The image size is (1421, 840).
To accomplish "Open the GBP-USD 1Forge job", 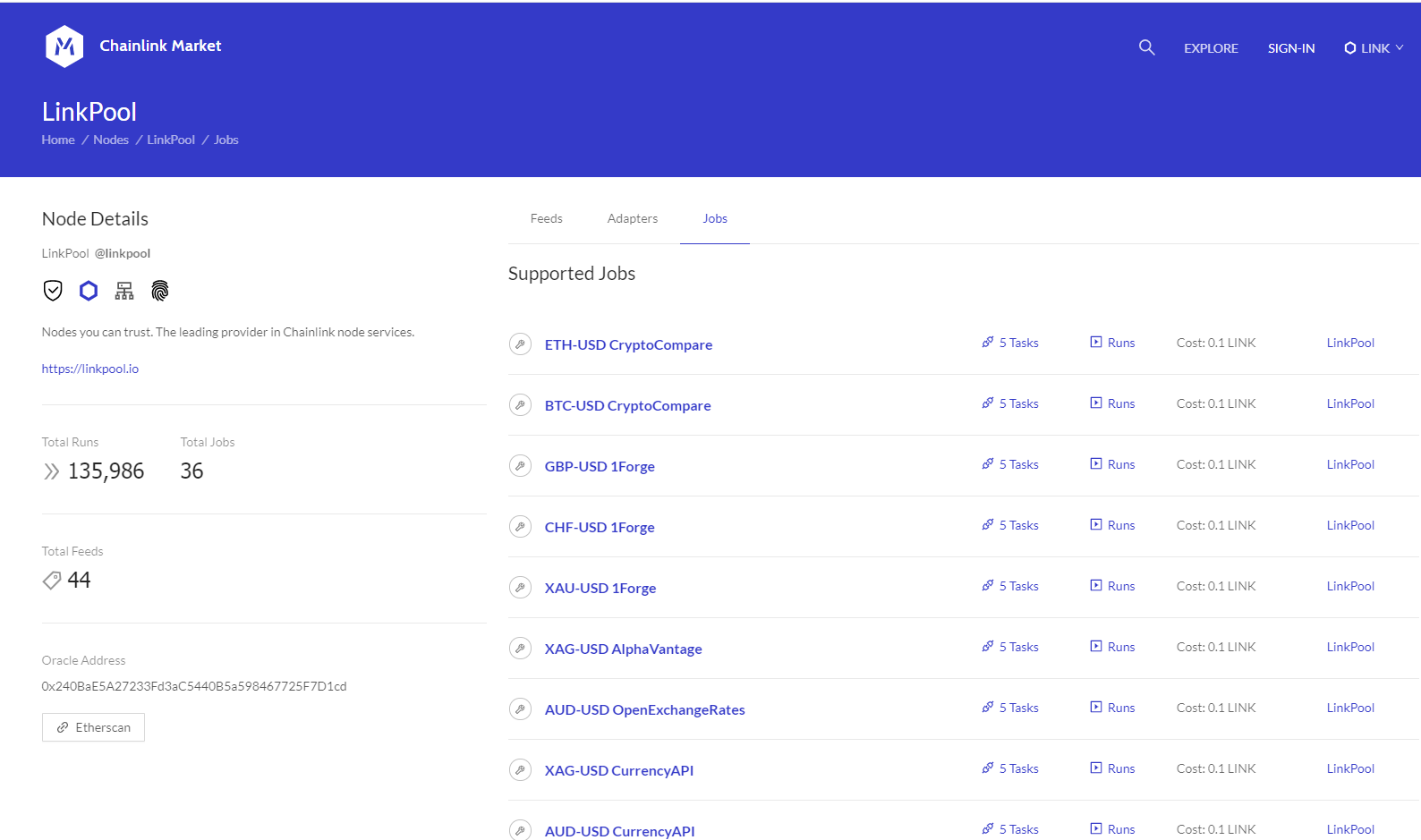I will pyautogui.click(x=600, y=466).
